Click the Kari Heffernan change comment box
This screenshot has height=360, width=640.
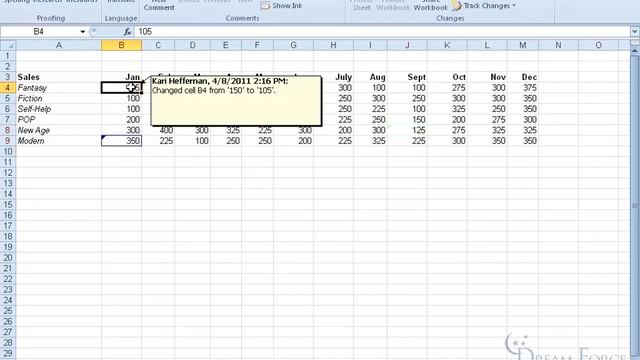coord(236,101)
